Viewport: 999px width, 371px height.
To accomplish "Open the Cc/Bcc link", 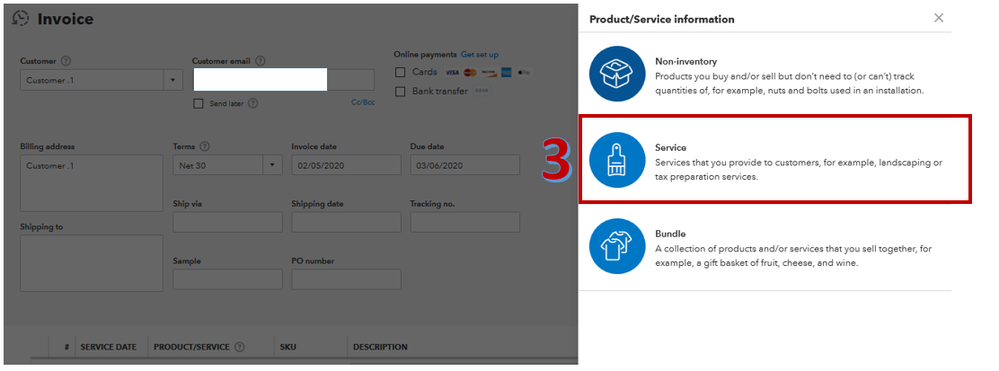I will point(363,102).
